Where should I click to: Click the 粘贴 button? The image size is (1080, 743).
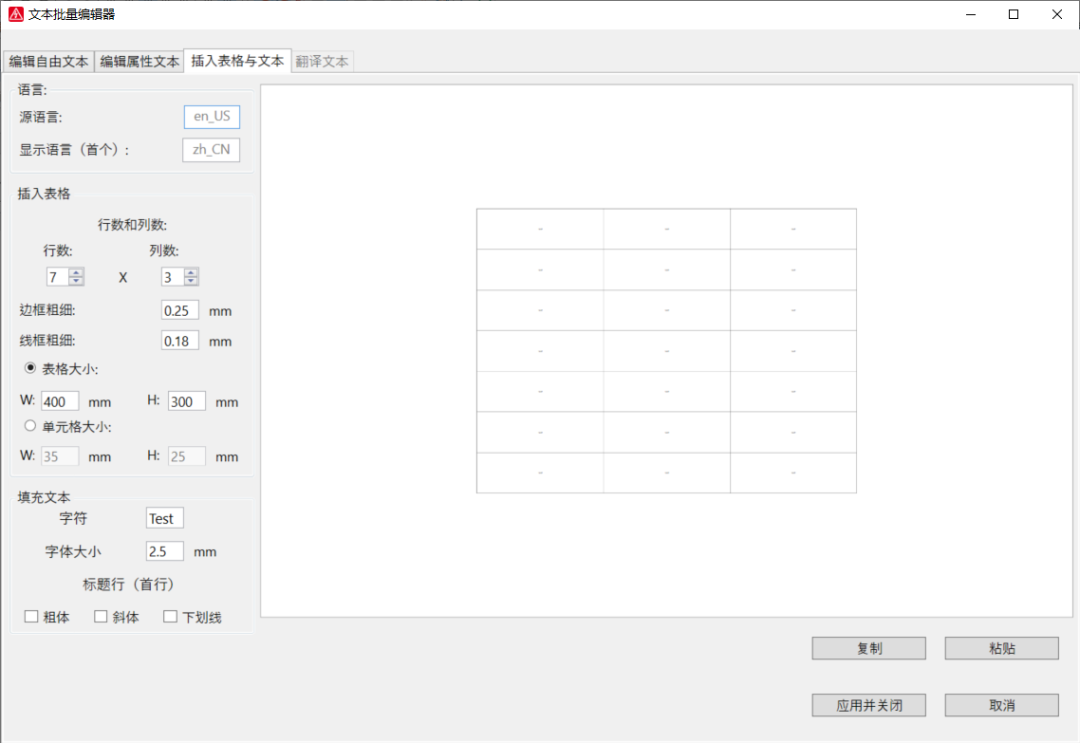coord(1001,648)
